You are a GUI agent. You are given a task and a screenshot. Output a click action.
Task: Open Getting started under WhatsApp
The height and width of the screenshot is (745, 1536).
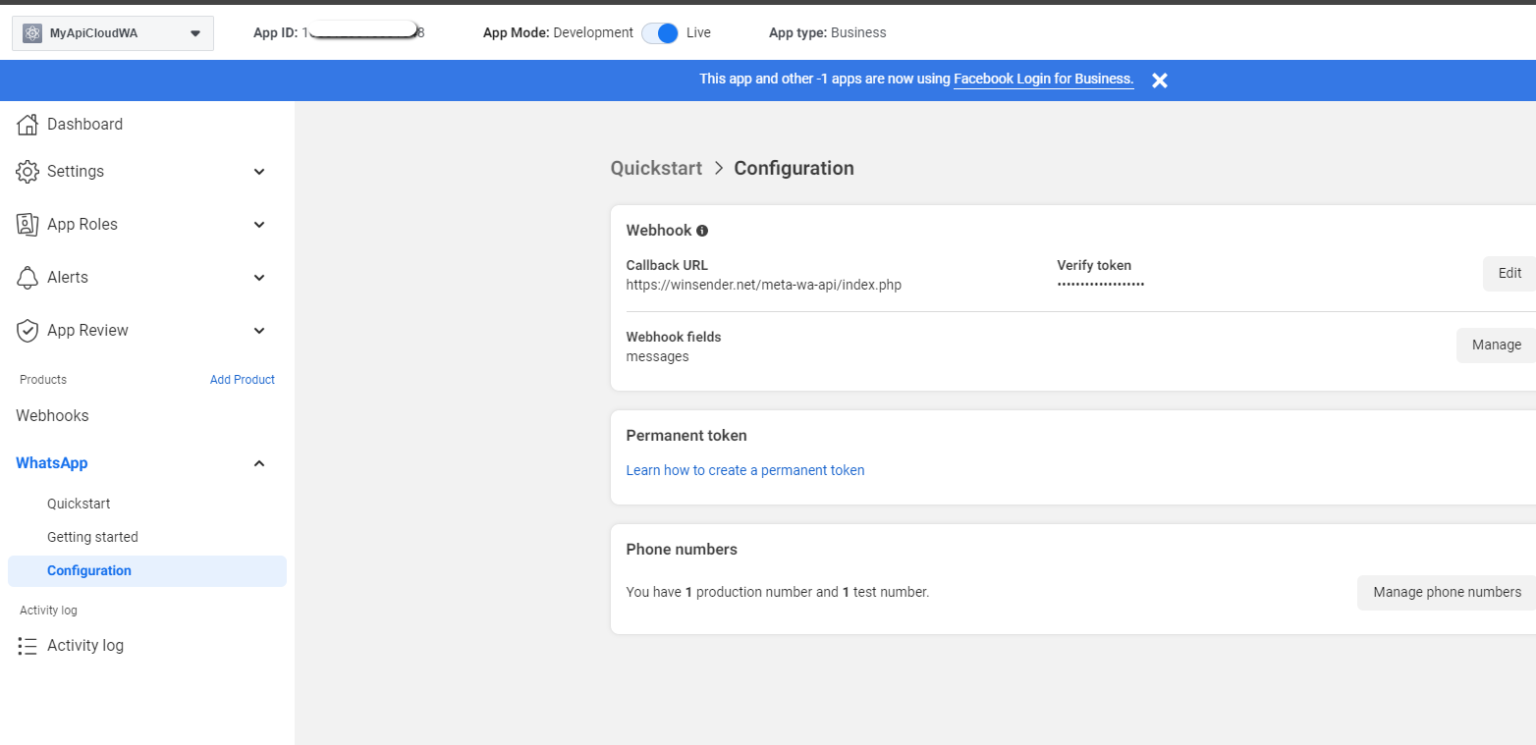point(92,537)
